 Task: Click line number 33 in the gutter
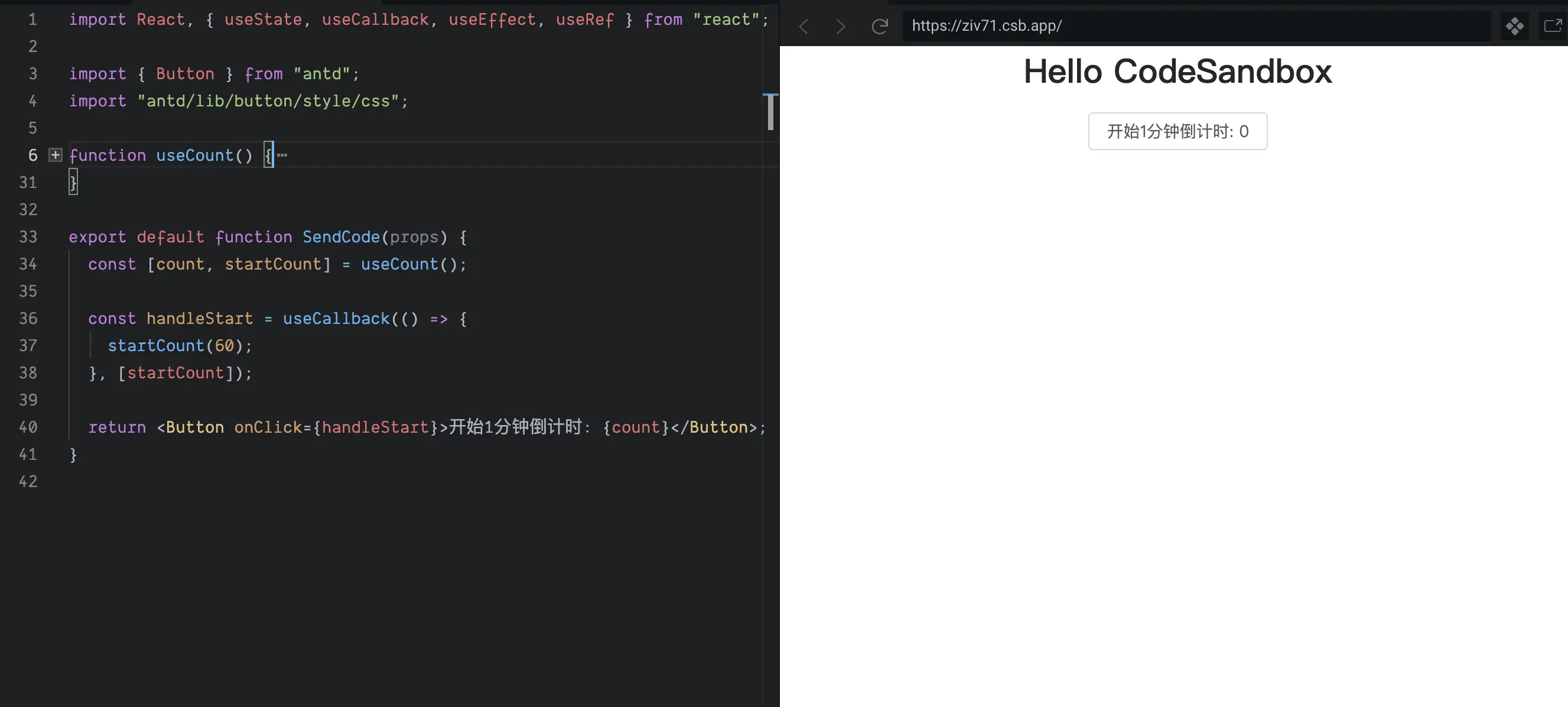28,237
